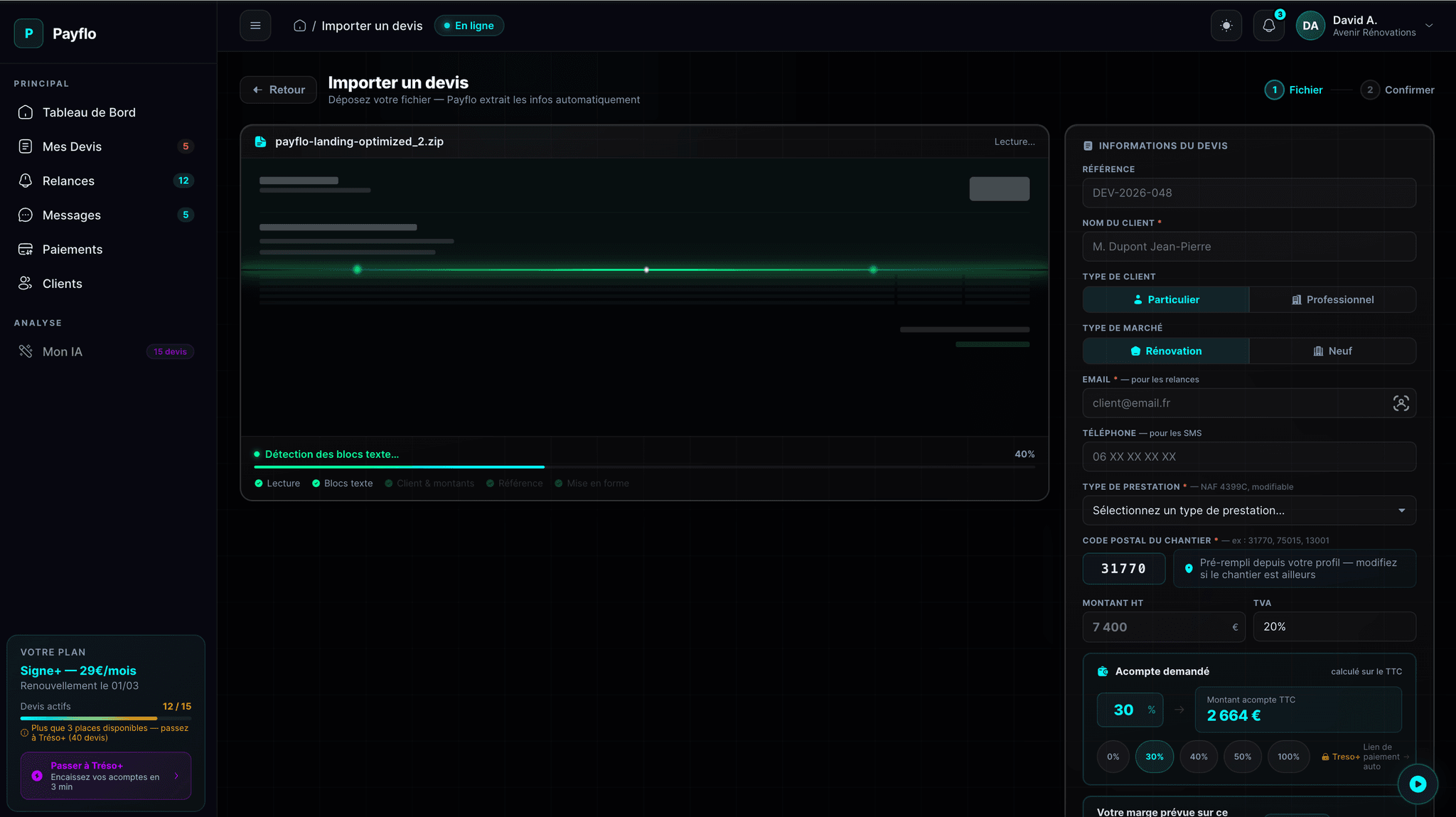This screenshot has height=817, width=1456.
Task: Click the Montant HT input field
Action: coord(1164,627)
